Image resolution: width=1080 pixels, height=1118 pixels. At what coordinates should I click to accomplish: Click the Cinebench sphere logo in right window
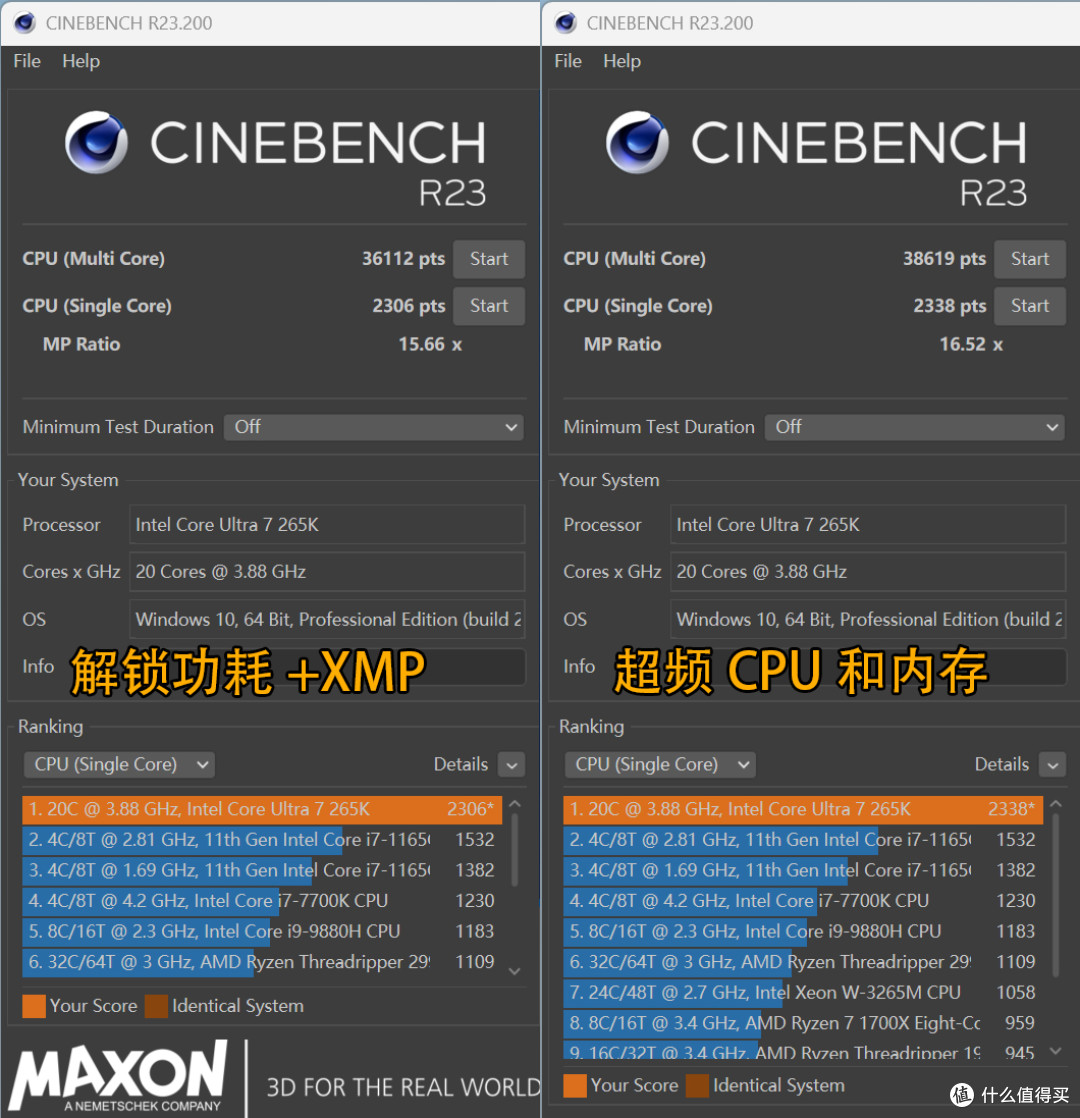pos(637,142)
